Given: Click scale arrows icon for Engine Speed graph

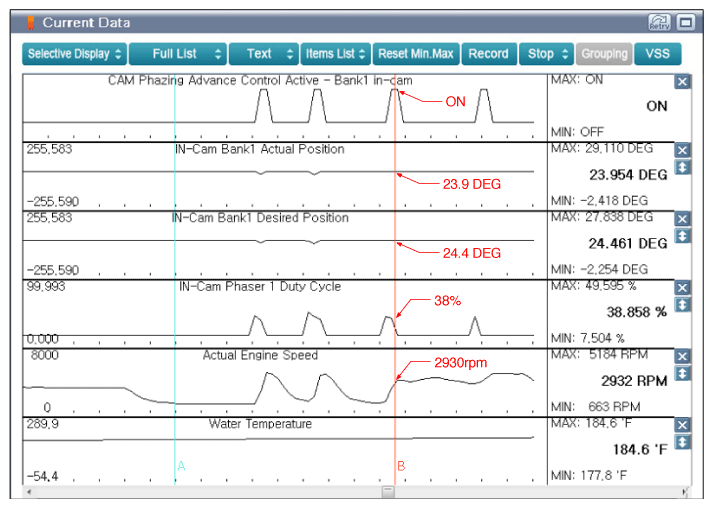Looking at the screenshot, I should coord(682,373).
